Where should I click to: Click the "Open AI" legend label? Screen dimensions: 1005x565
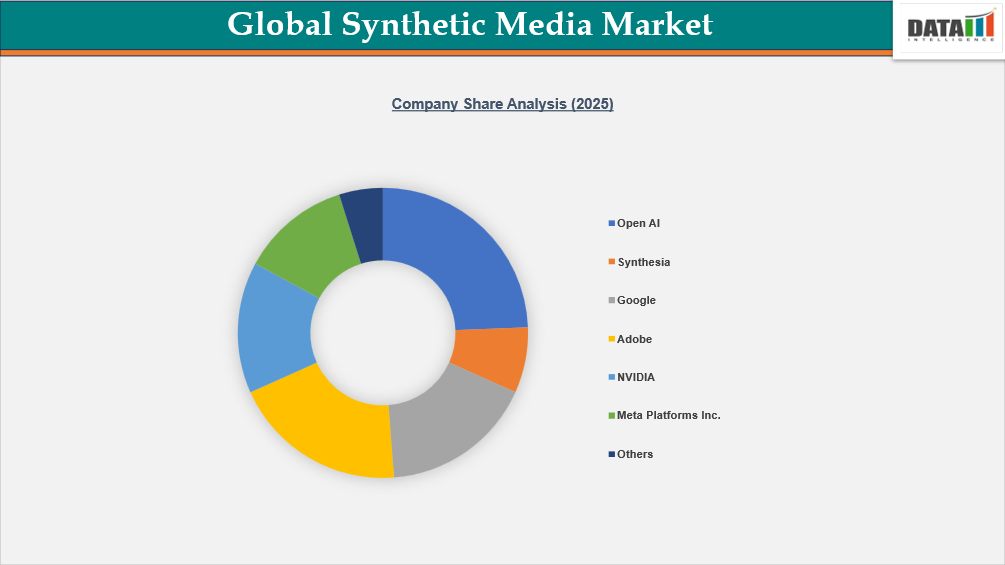pos(638,224)
